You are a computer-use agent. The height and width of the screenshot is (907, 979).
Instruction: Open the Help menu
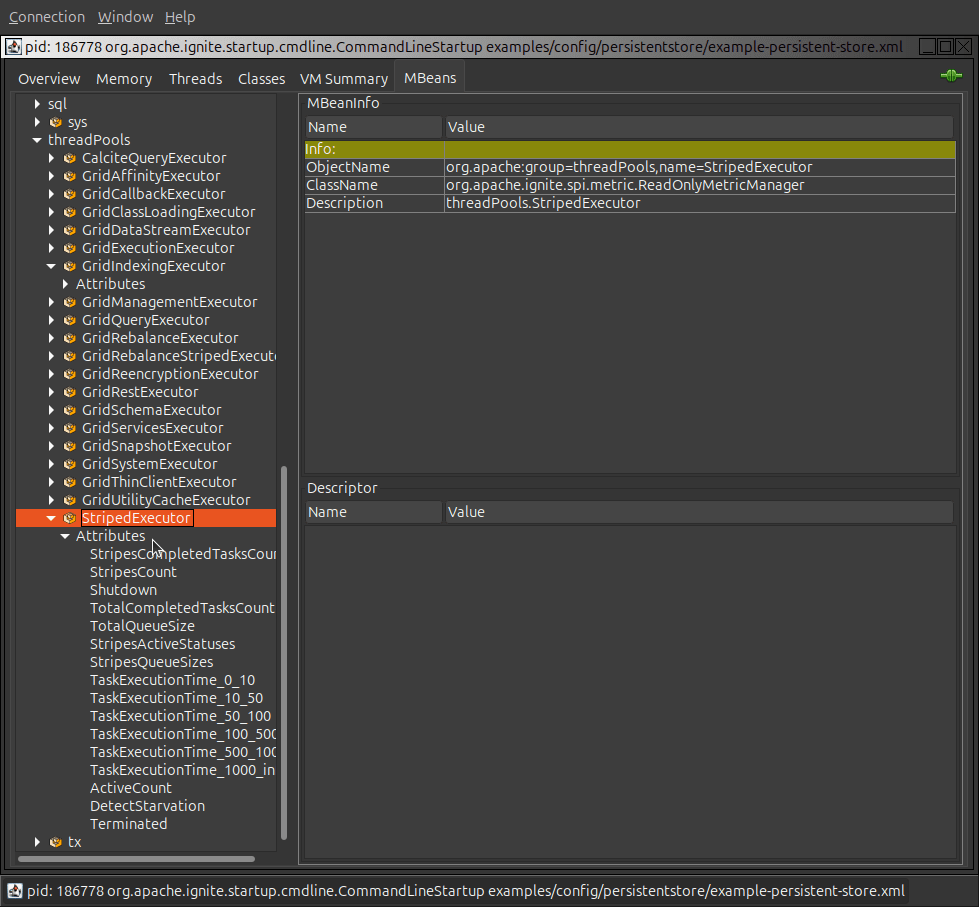pyautogui.click(x=180, y=17)
